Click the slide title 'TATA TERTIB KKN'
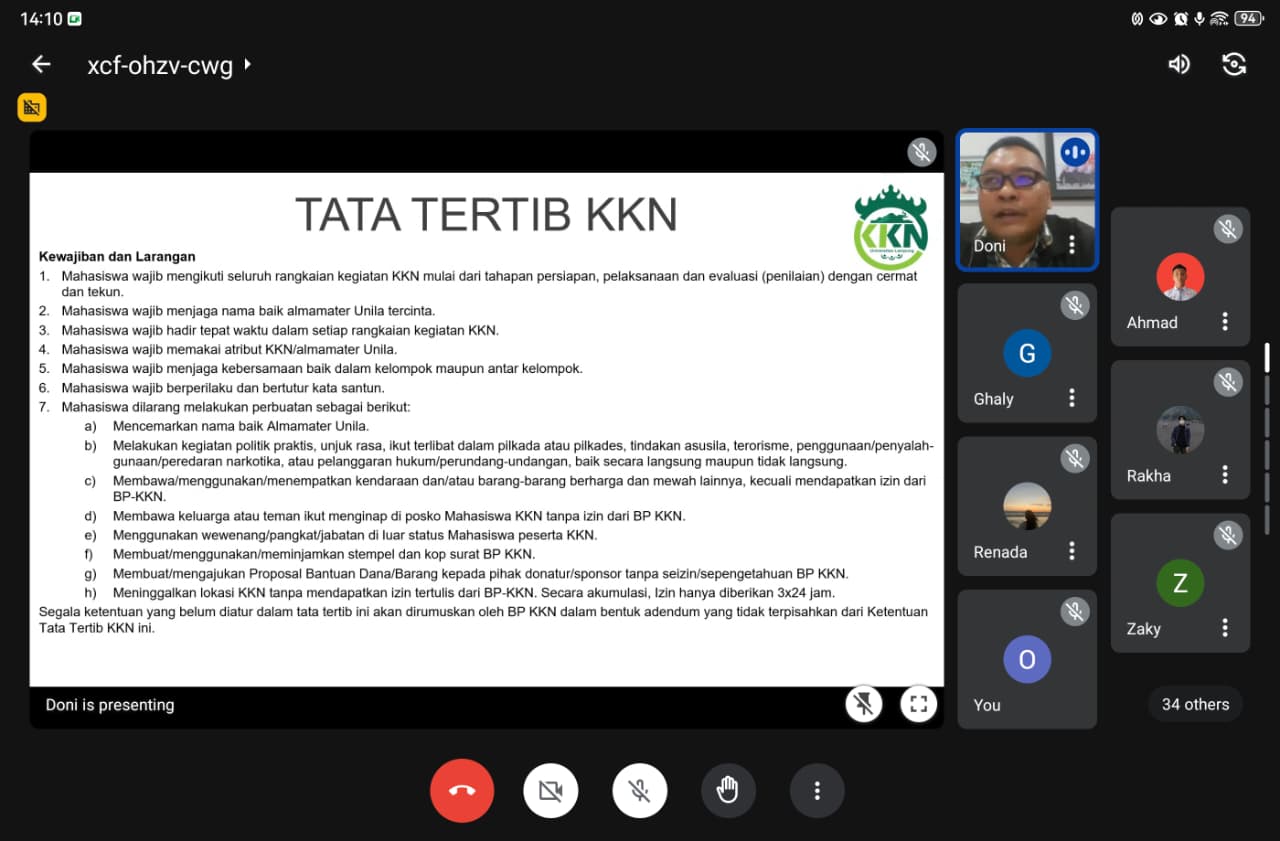 point(486,214)
